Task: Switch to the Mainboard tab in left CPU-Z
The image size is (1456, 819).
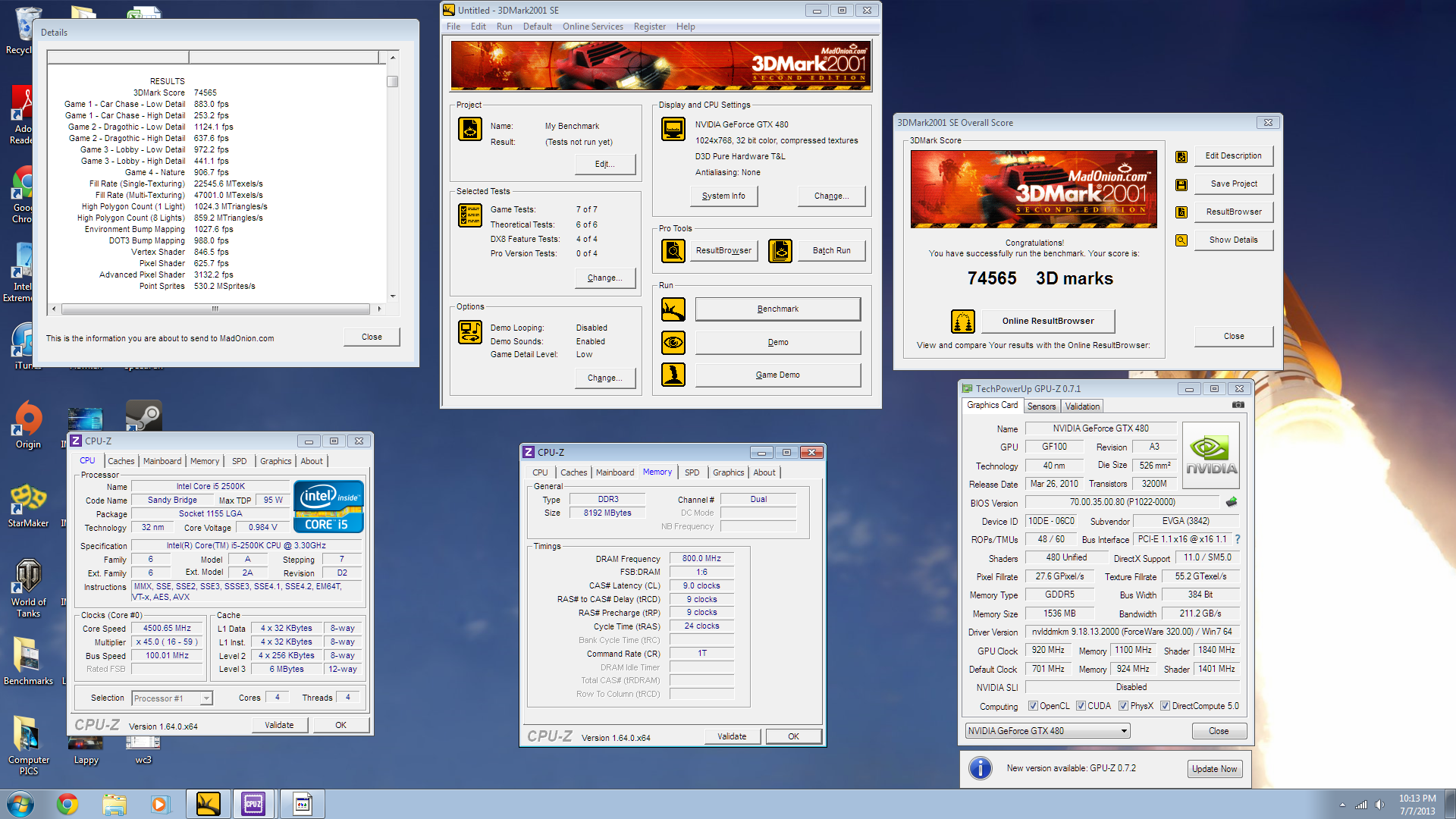Action: (x=162, y=461)
